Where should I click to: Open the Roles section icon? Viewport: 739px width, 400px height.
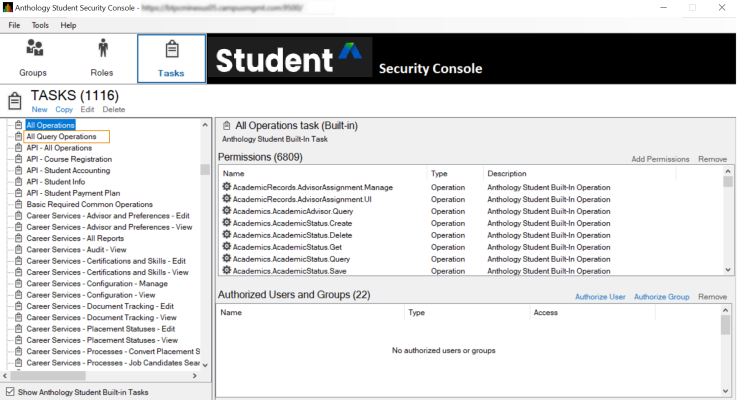(102, 48)
